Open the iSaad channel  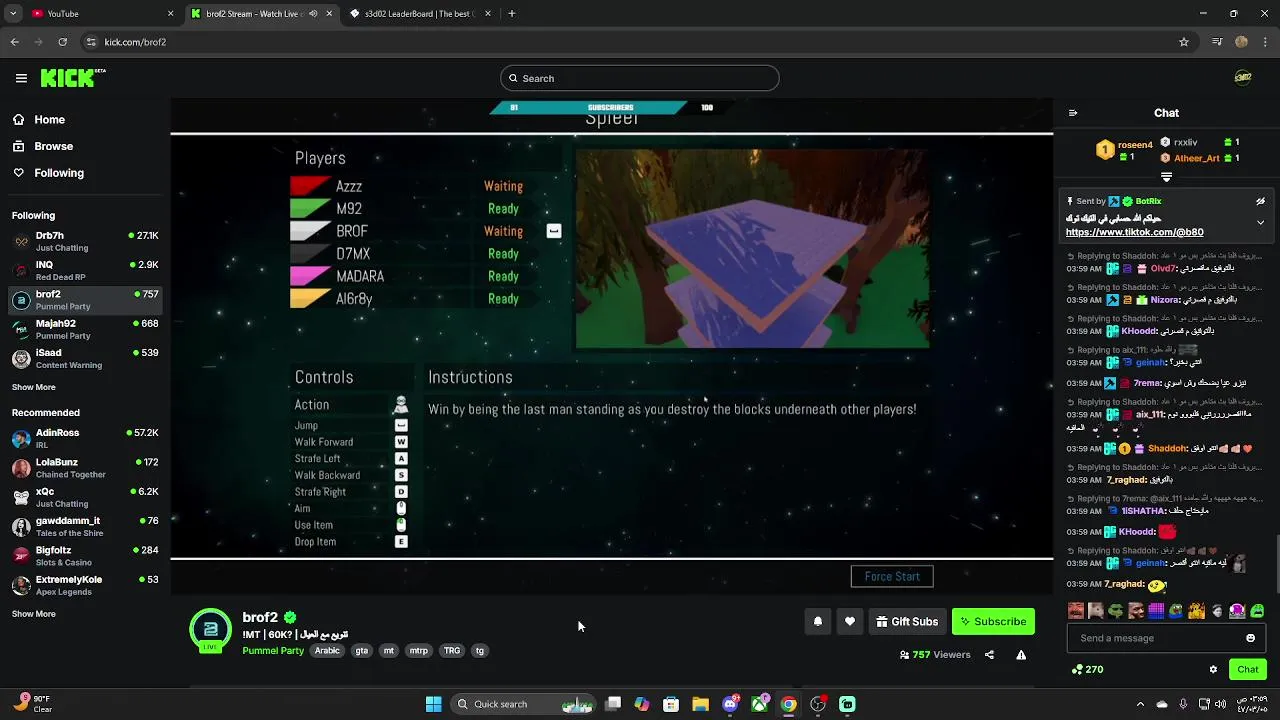click(x=85, y=358)
